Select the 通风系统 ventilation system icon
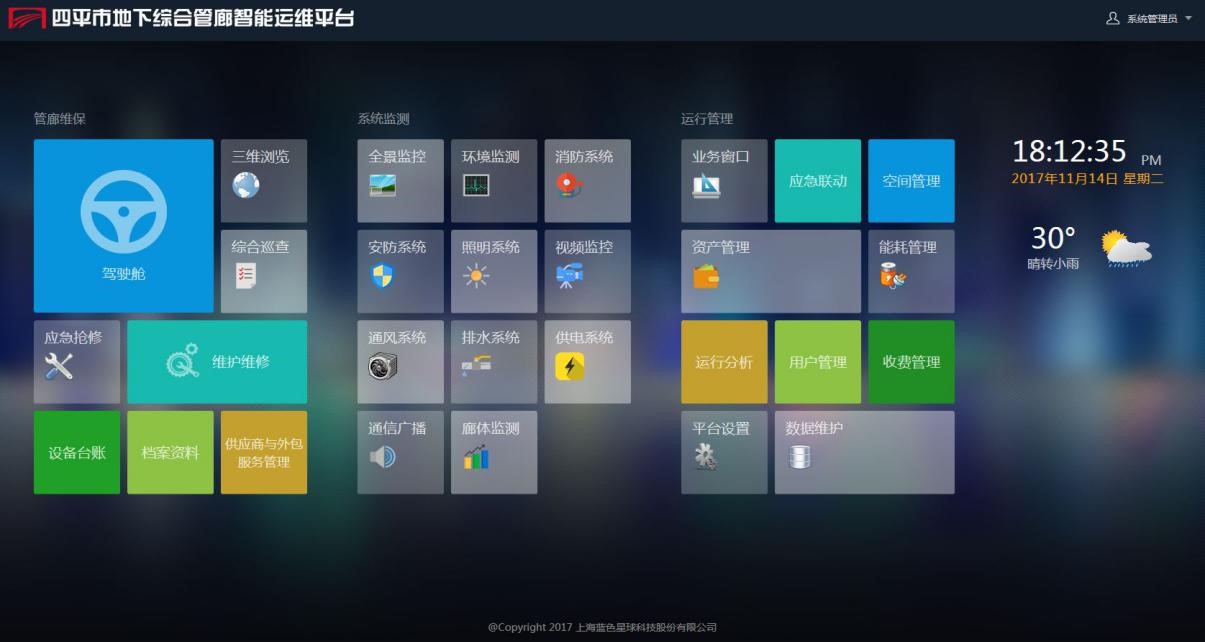 pos(399,361)
